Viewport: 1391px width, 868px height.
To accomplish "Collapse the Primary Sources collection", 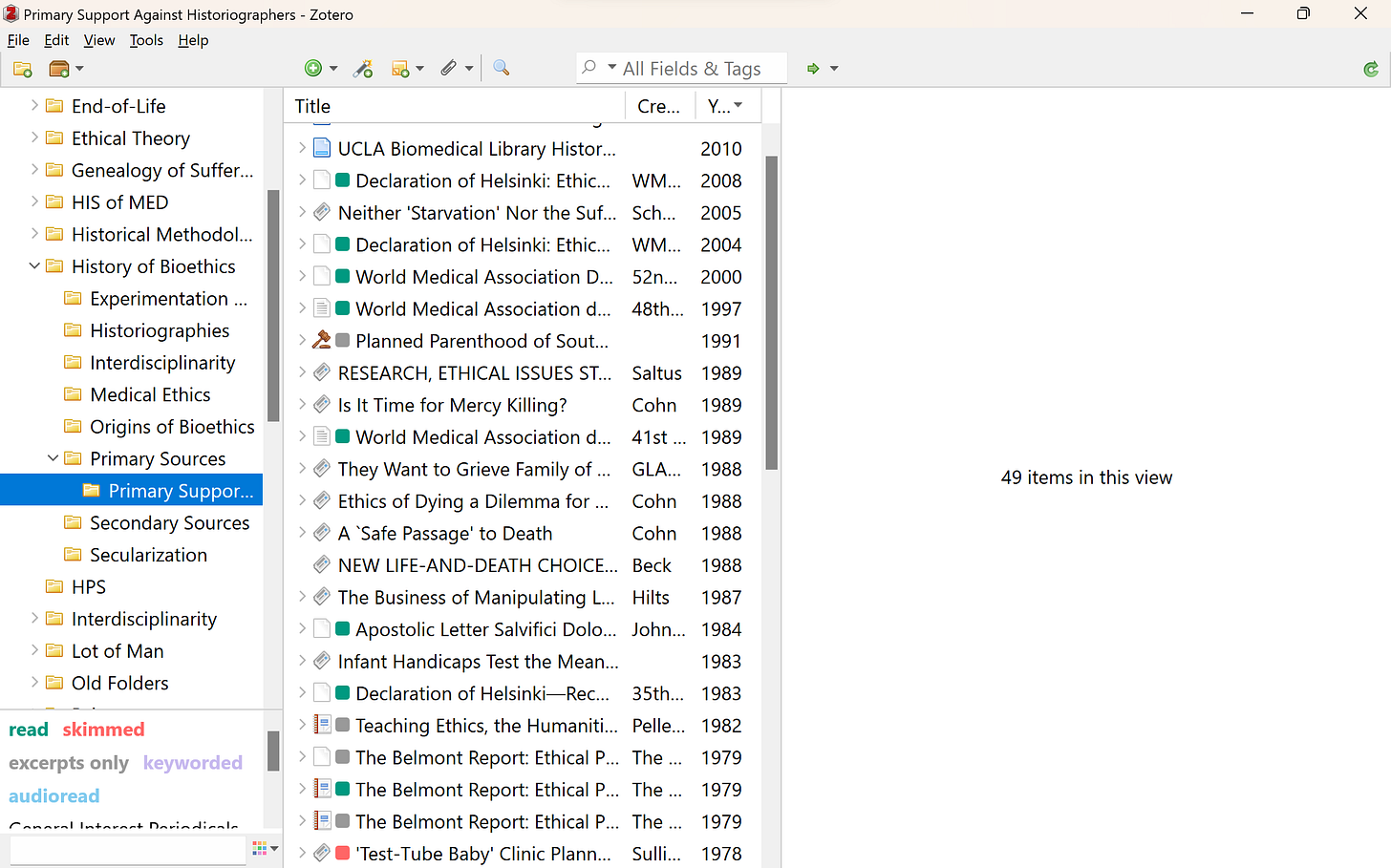I will (53, 458).
